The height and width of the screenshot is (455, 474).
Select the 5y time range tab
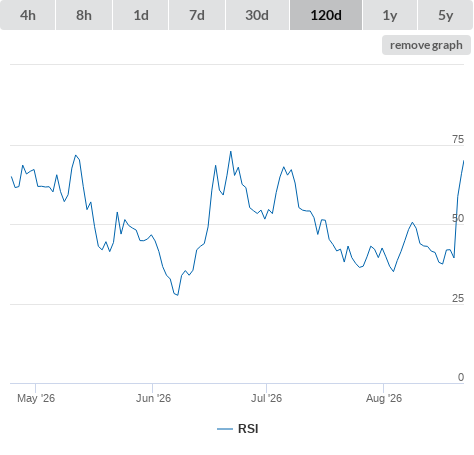coord(445,15)
